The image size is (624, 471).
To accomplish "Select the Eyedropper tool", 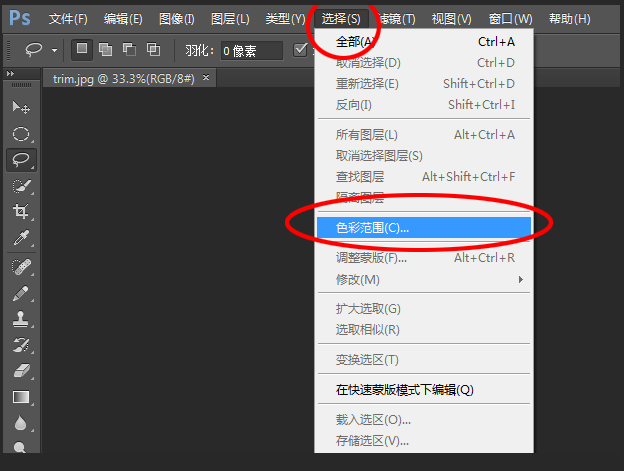I will click(x=21, y=237).
